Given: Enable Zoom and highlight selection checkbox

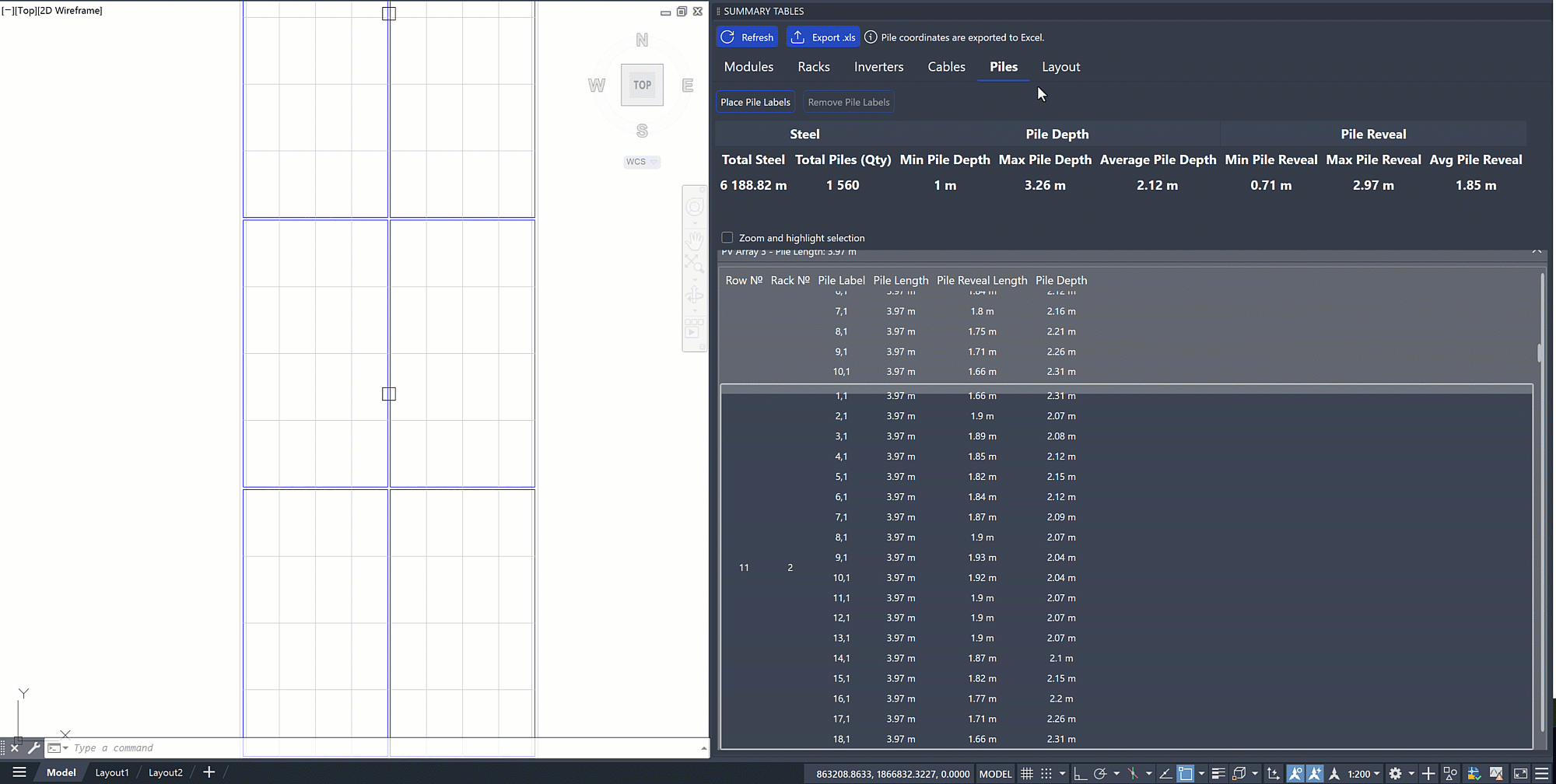Looking at the screenshot, I should click(727, 237).
